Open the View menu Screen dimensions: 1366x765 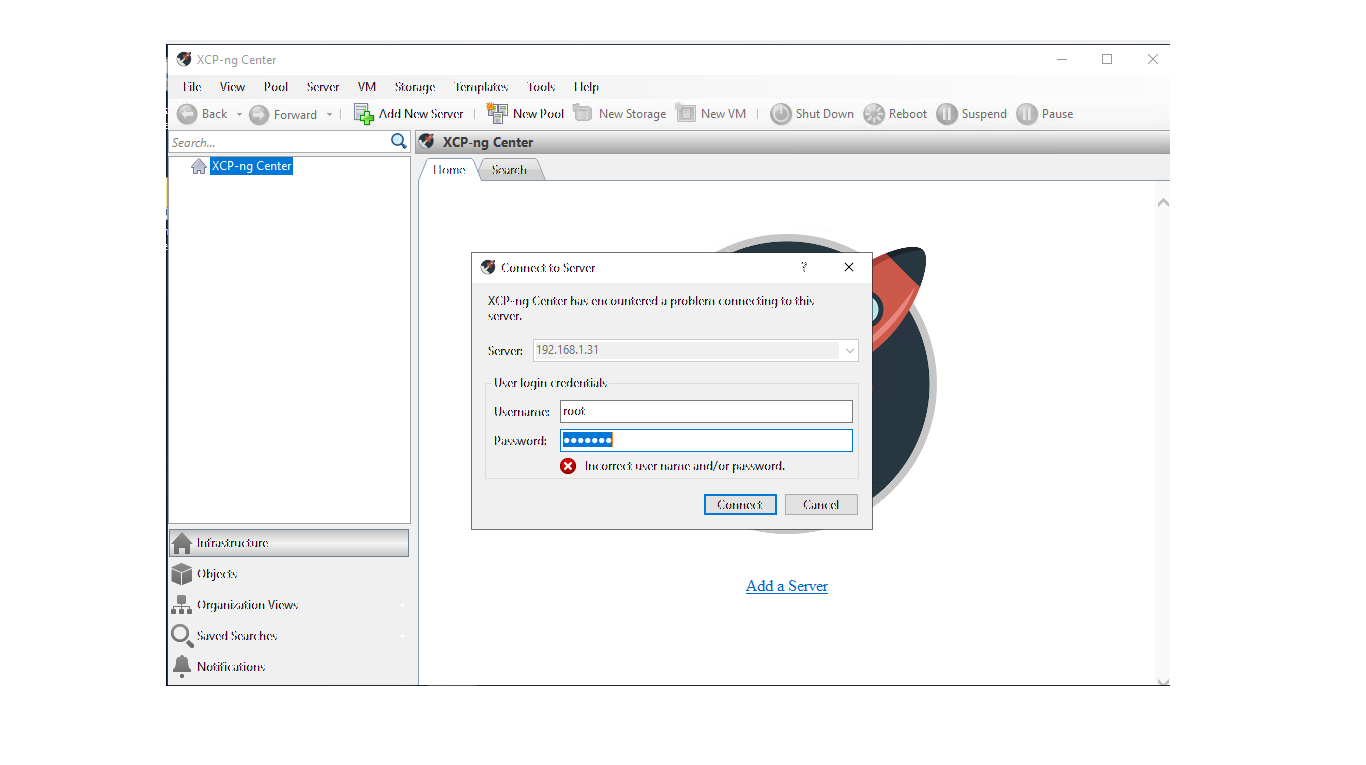pyautogui.click(x=232, y=87)
